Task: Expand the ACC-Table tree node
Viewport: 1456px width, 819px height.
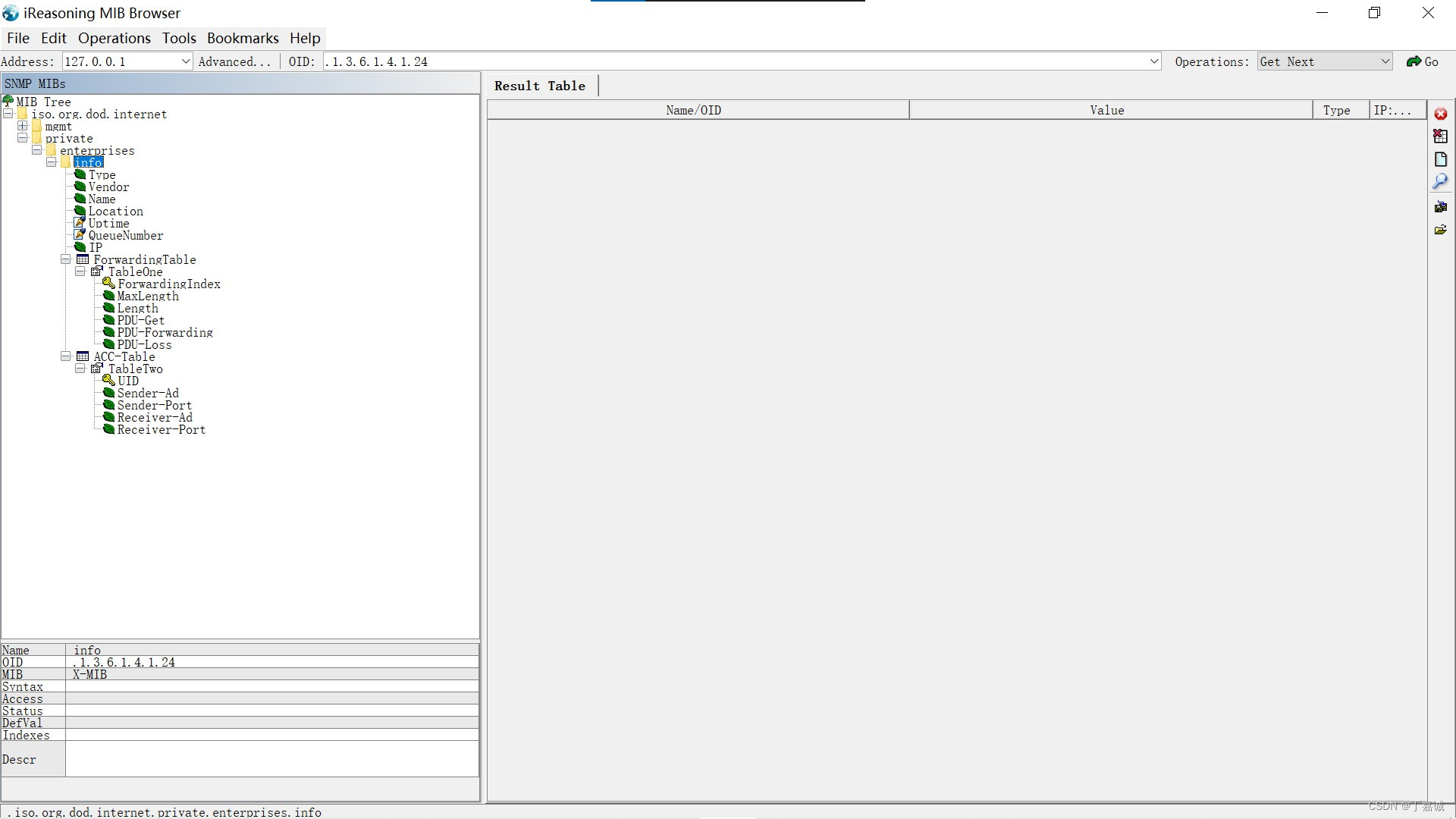Action: [64, 357]
